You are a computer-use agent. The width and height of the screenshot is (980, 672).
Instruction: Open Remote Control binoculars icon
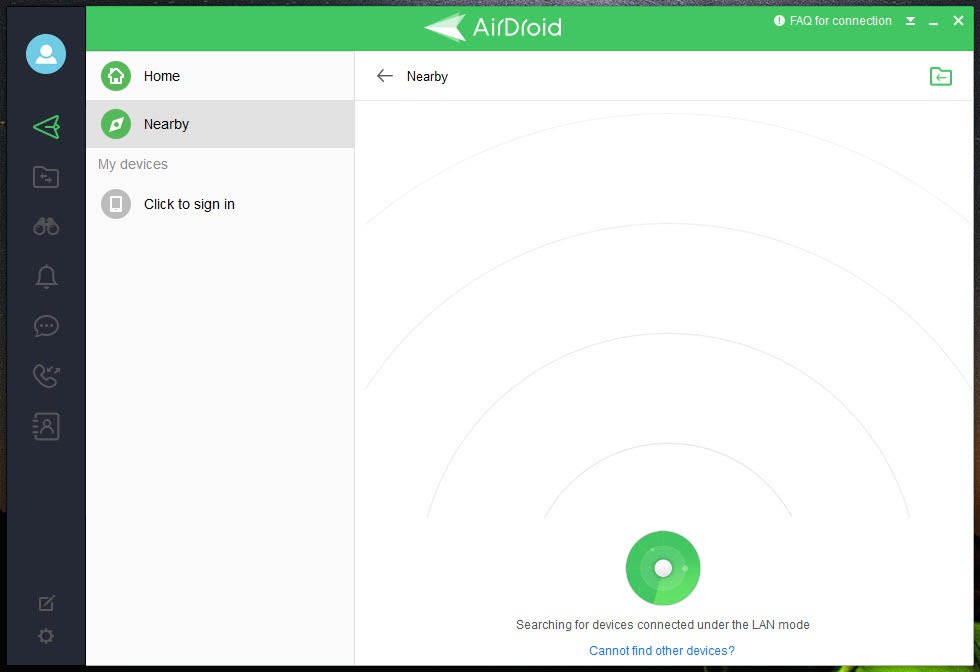[46, 226]
